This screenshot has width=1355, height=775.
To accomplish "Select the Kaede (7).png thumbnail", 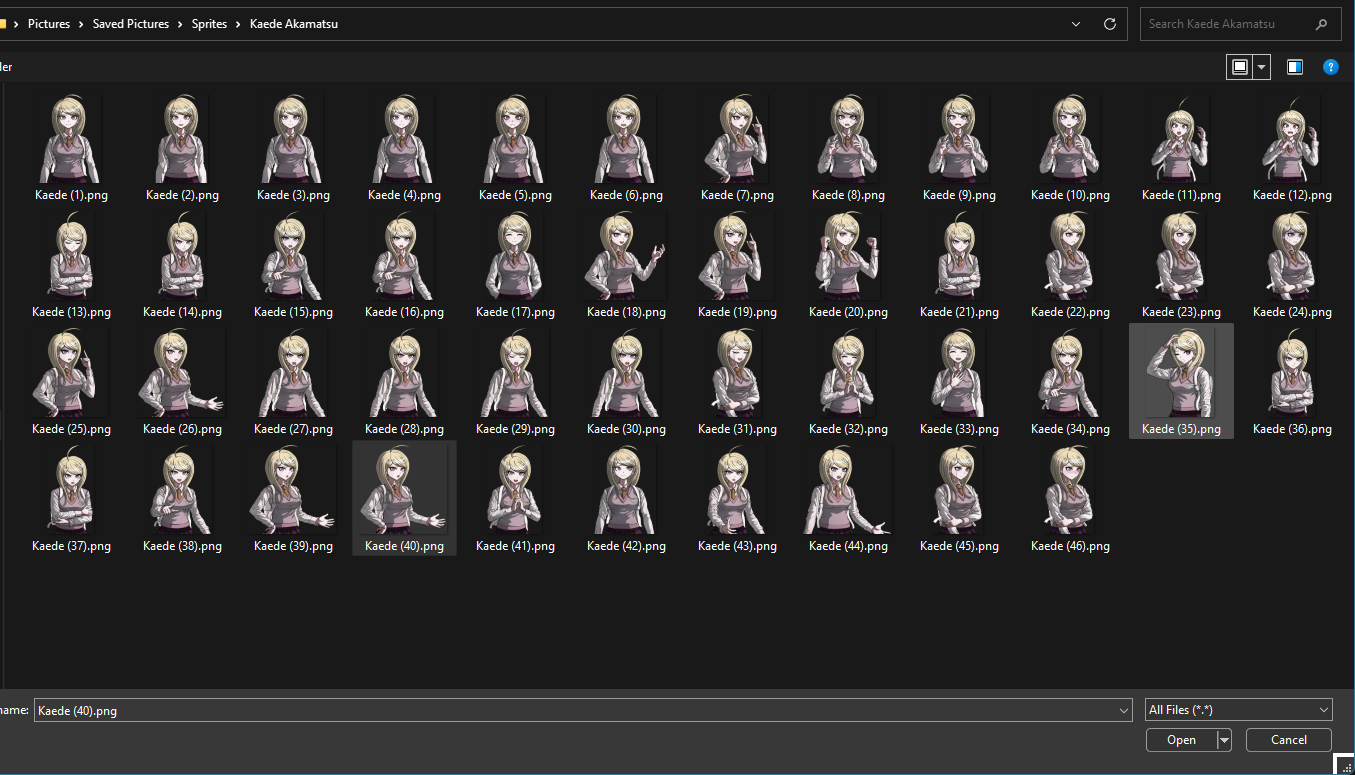I will coord(737,146).
